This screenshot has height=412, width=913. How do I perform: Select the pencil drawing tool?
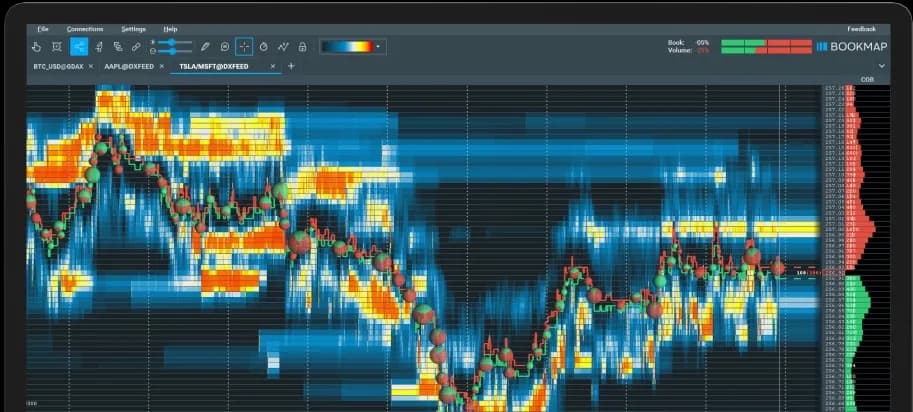pos(205,46)
